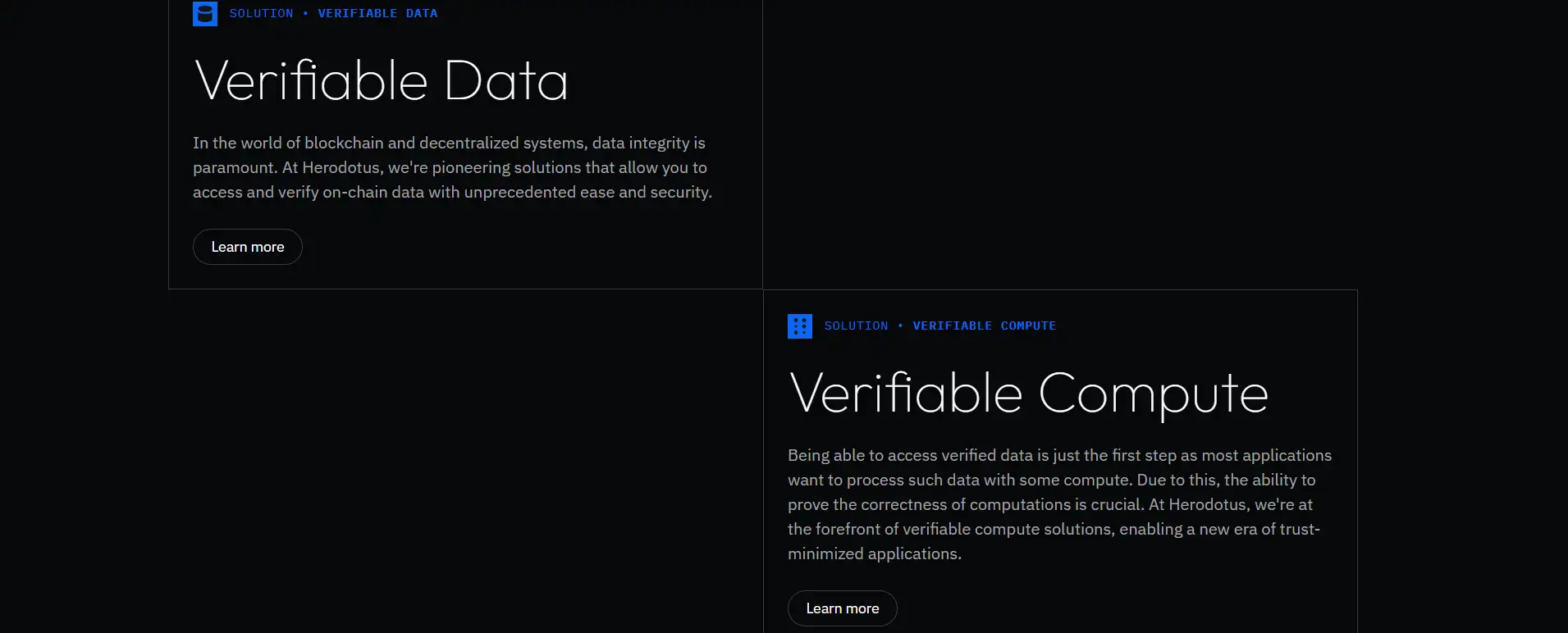Click "Herodotus" in the Verifiable Data description
Viewport: 1568px width, 633px height.
tap(341, 168)
